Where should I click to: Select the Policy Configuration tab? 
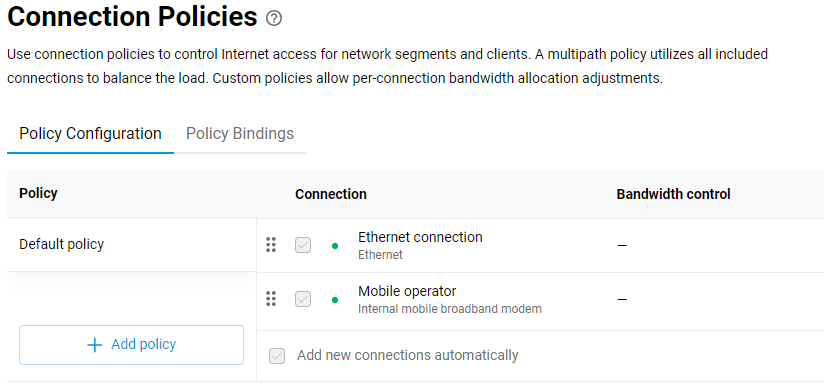tap(90, 134)
